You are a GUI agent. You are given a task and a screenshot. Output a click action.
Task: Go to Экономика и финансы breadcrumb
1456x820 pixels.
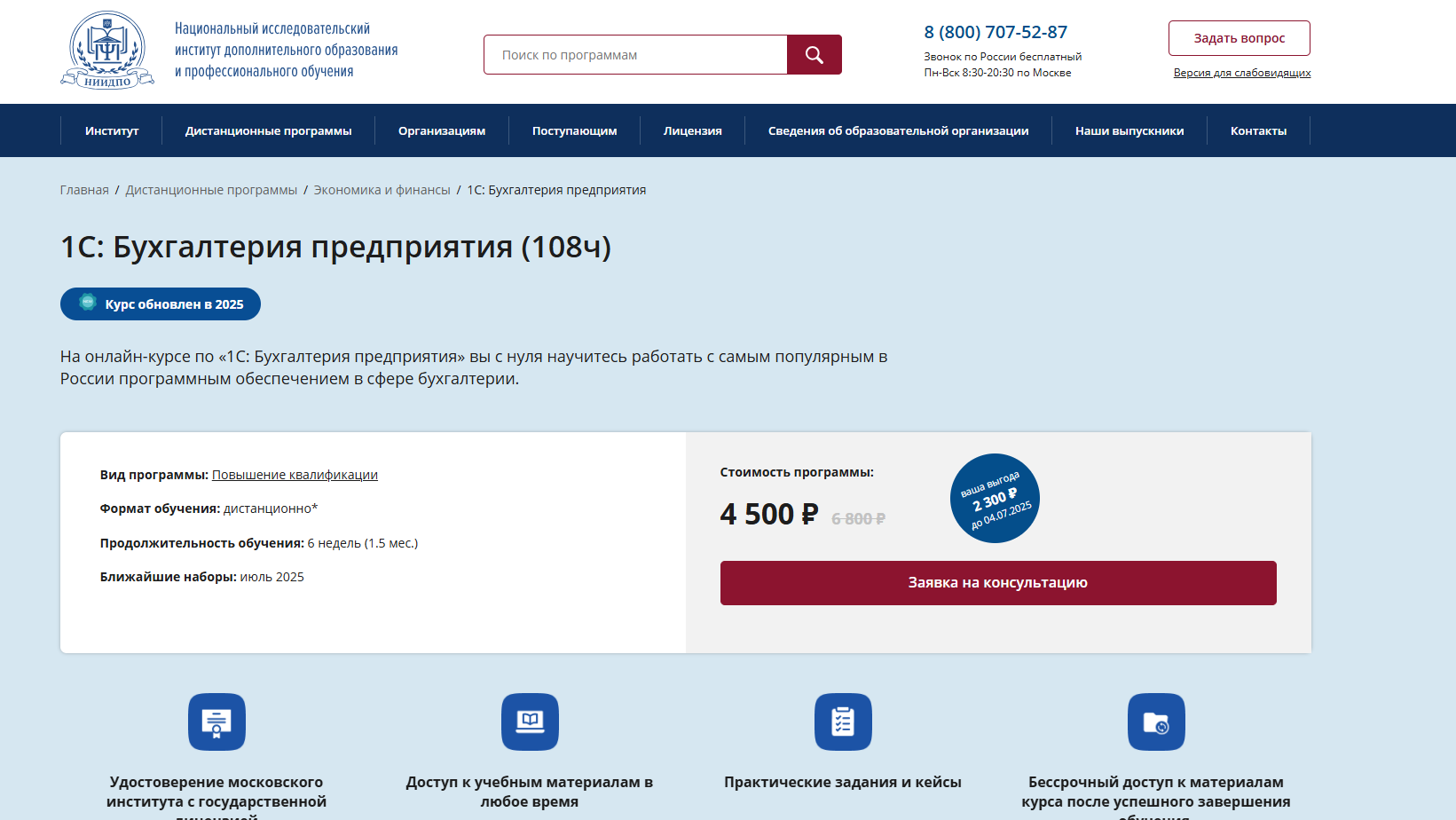382,190
